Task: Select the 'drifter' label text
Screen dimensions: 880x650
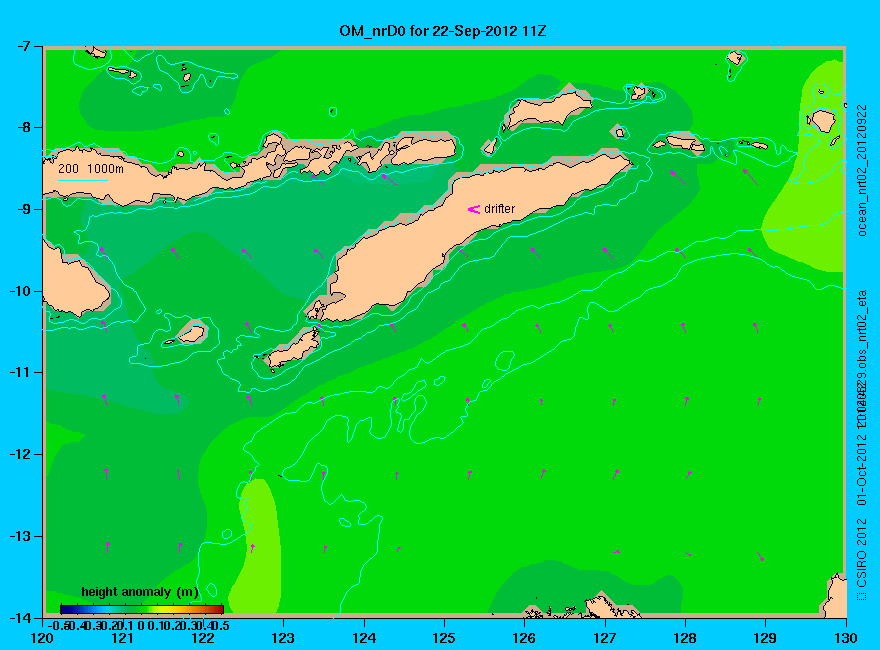Action: (499, 209)
